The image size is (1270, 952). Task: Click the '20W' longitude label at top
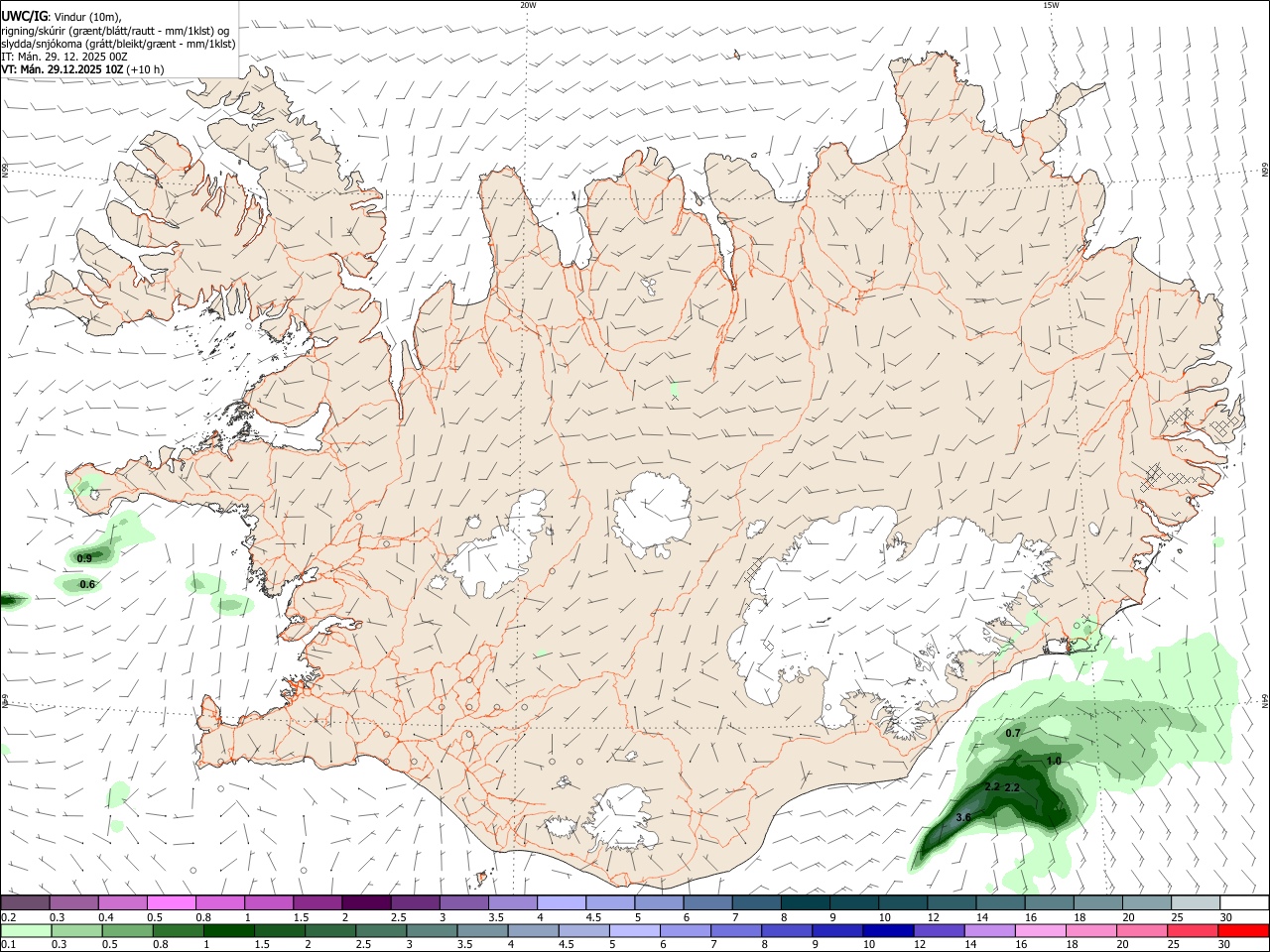[528, 5]
